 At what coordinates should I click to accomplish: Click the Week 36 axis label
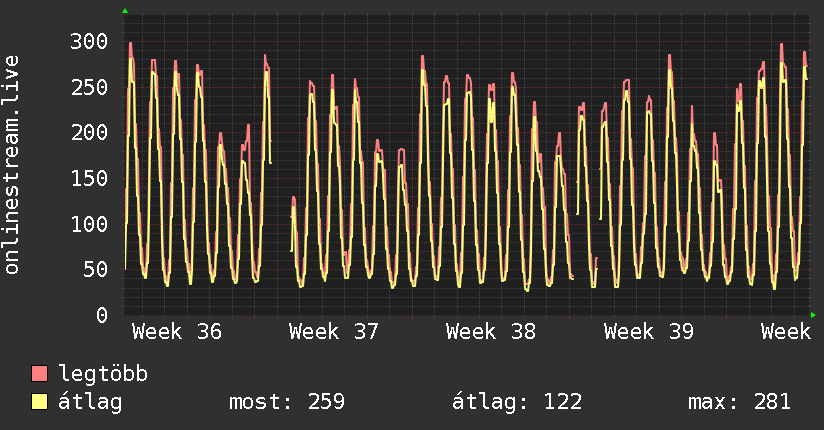coord(177,332)
